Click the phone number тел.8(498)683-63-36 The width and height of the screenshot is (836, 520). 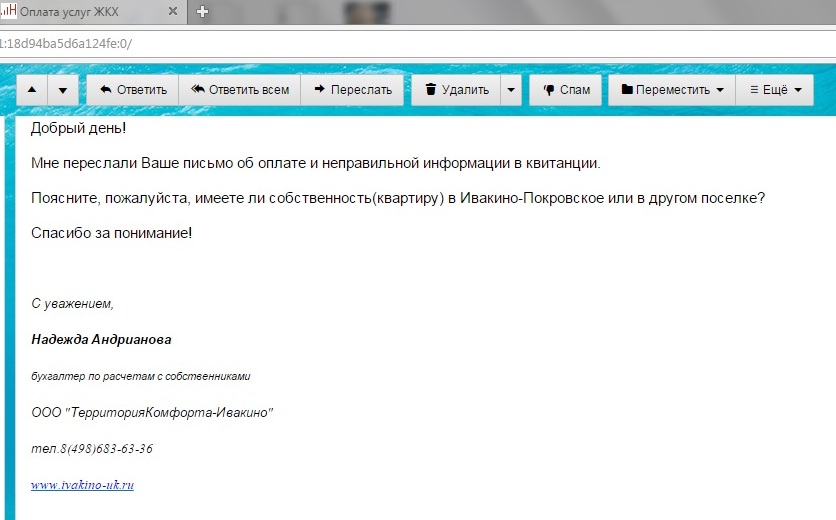pyautogui.click(x=92, y=449)
